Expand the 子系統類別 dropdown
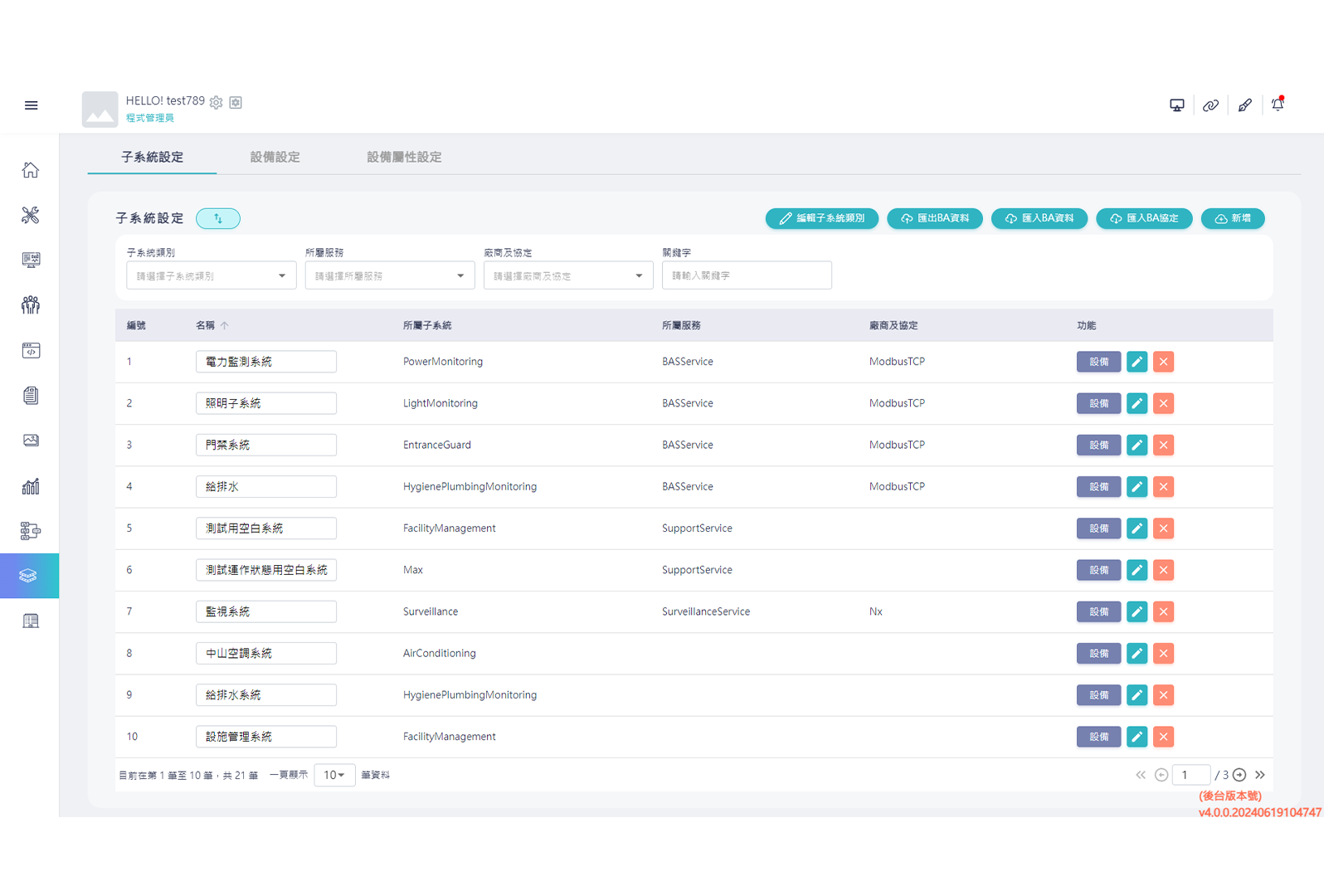The width and height of the screenshot is (1324, 896). (x=211, y=275)
